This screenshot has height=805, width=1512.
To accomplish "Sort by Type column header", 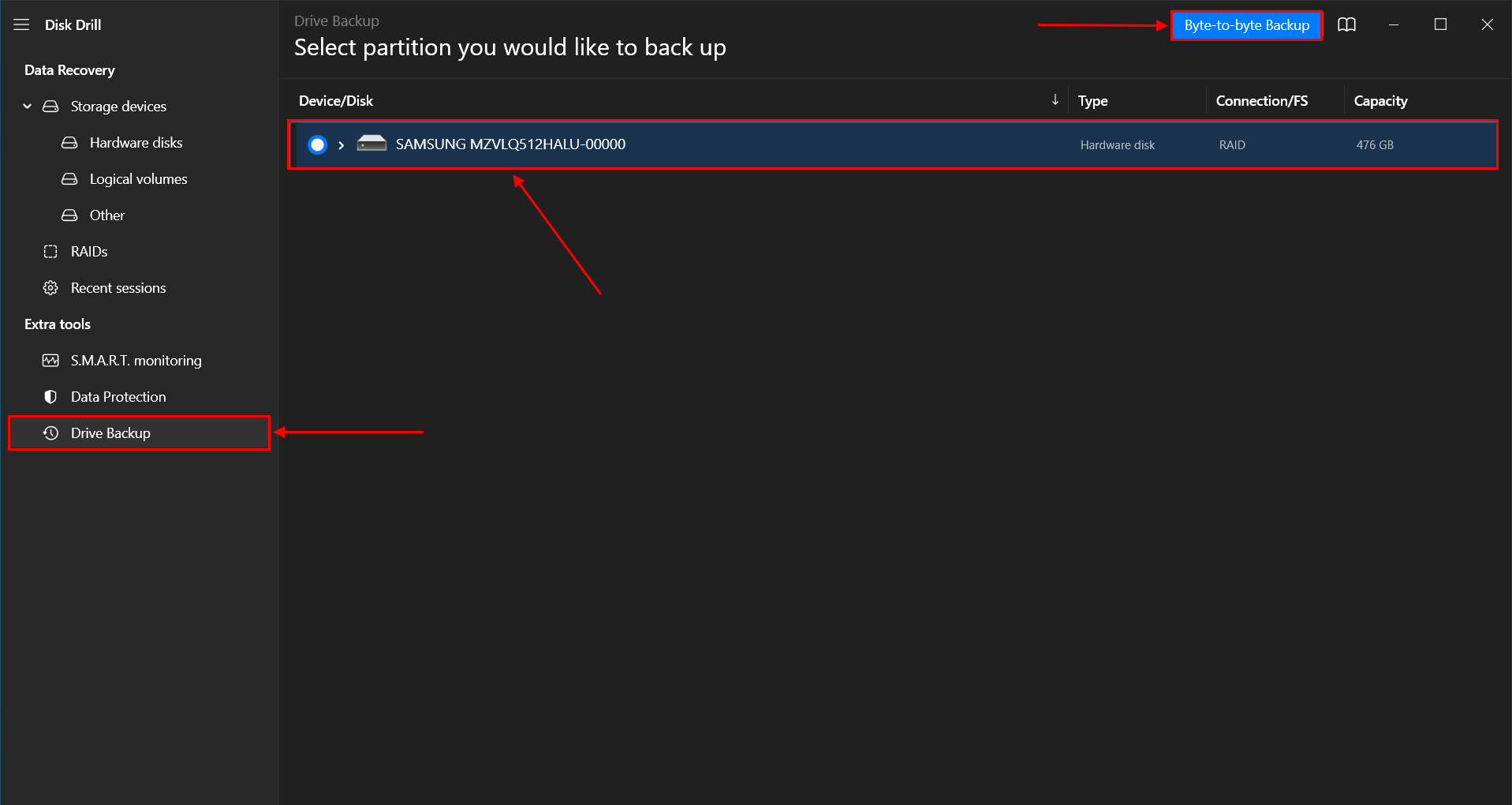I will tap(1092, 101).
